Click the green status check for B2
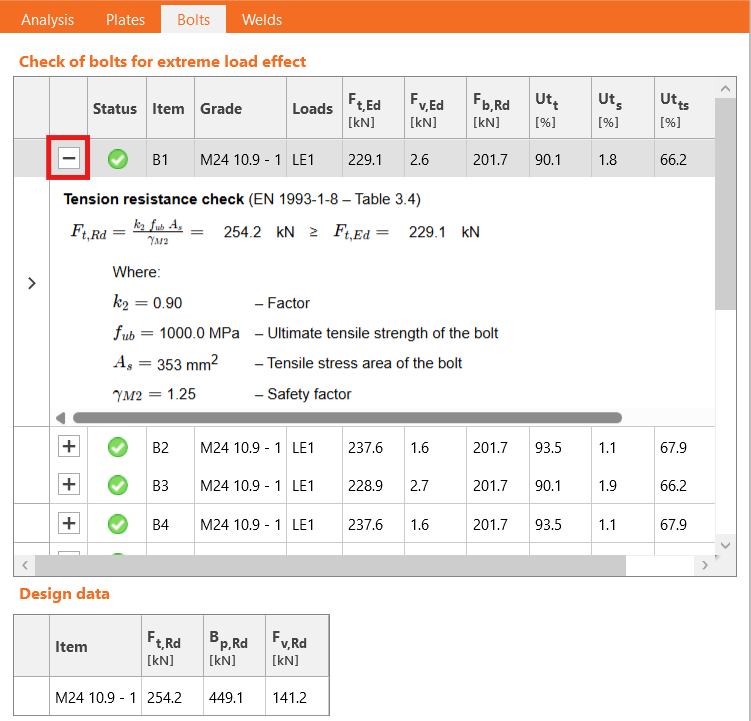 click(118, 448)
